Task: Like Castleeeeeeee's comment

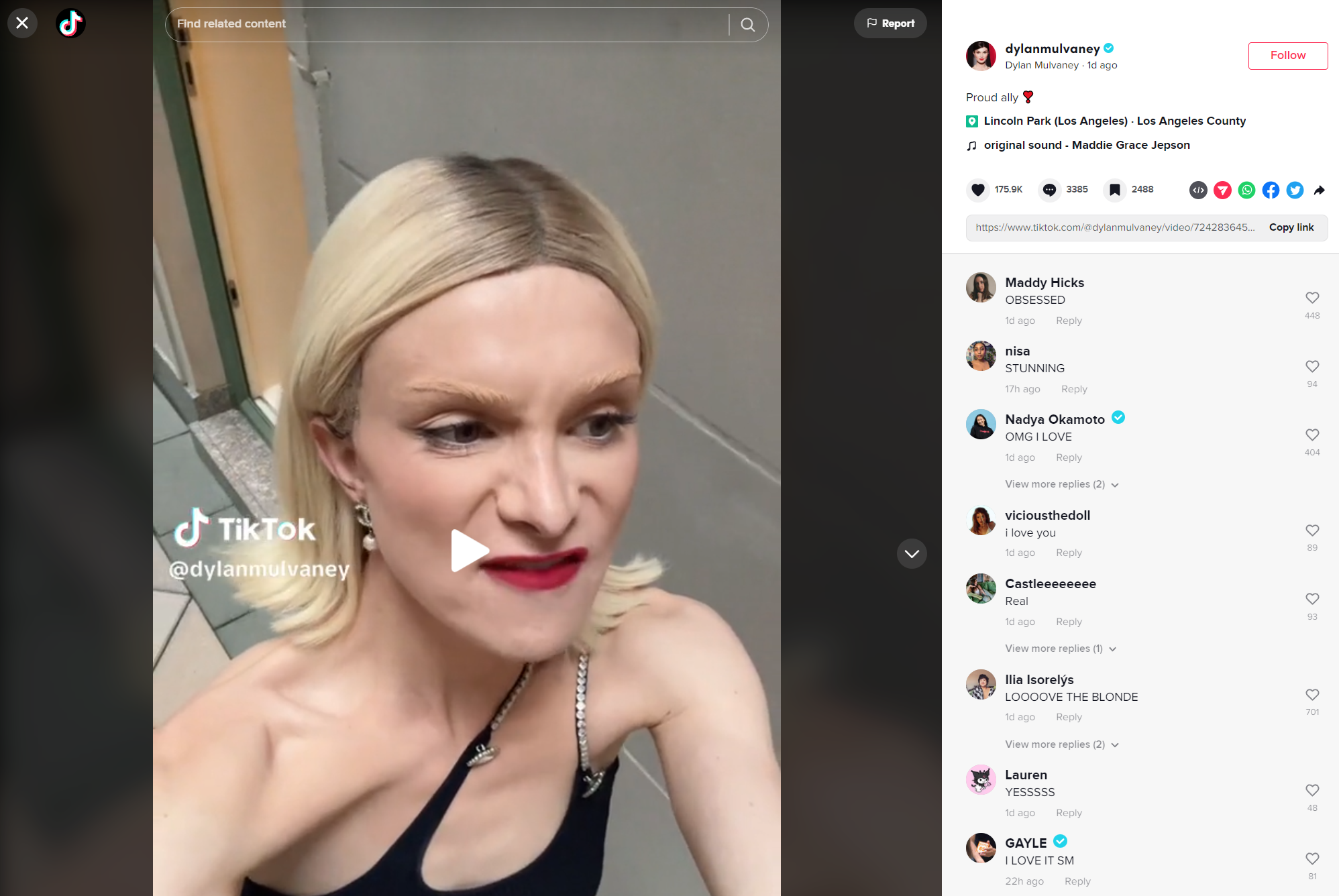Action: point(1312,599)
